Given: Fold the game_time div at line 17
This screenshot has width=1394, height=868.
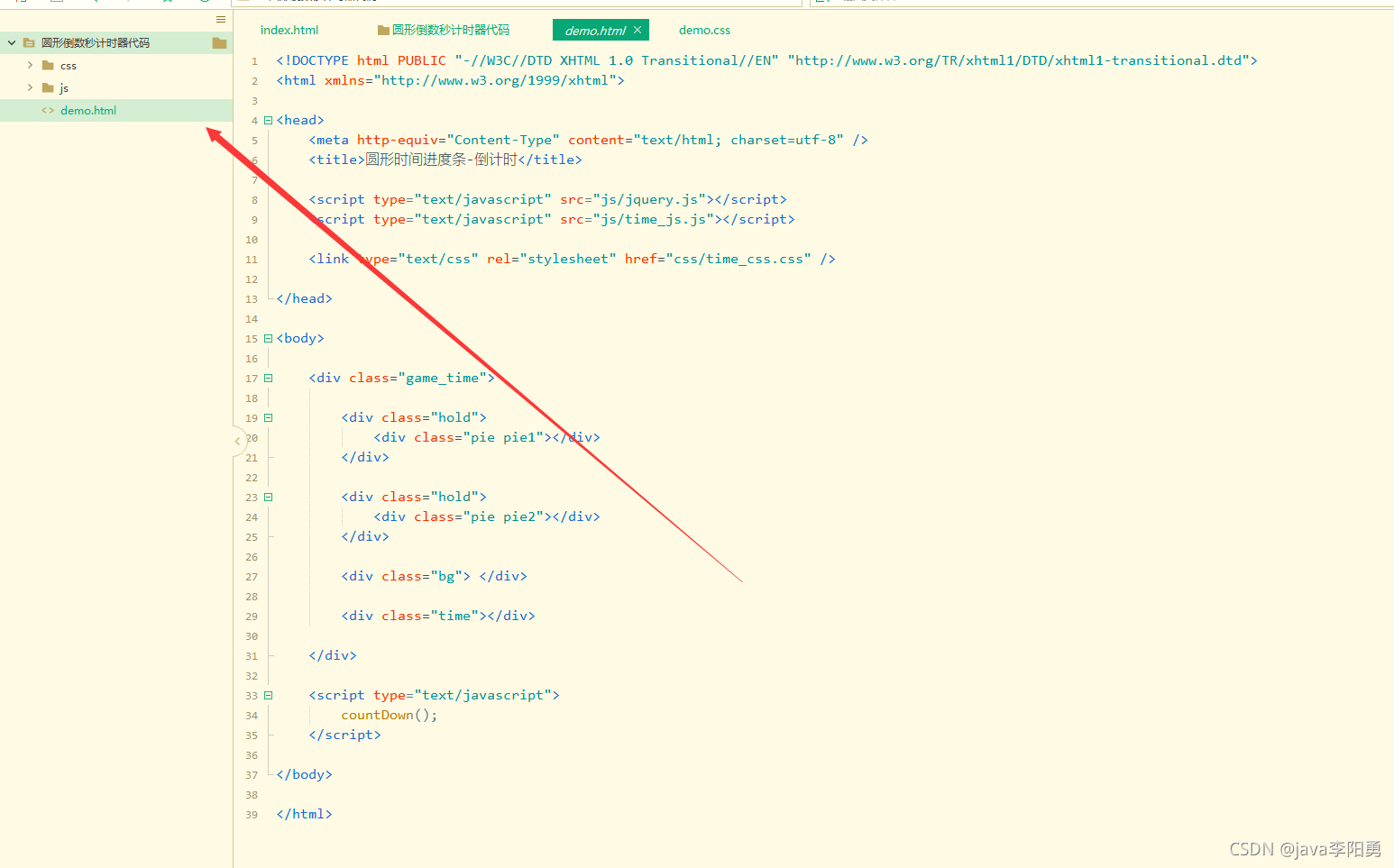Looking at the screenshot, I should tap(268, 378).
